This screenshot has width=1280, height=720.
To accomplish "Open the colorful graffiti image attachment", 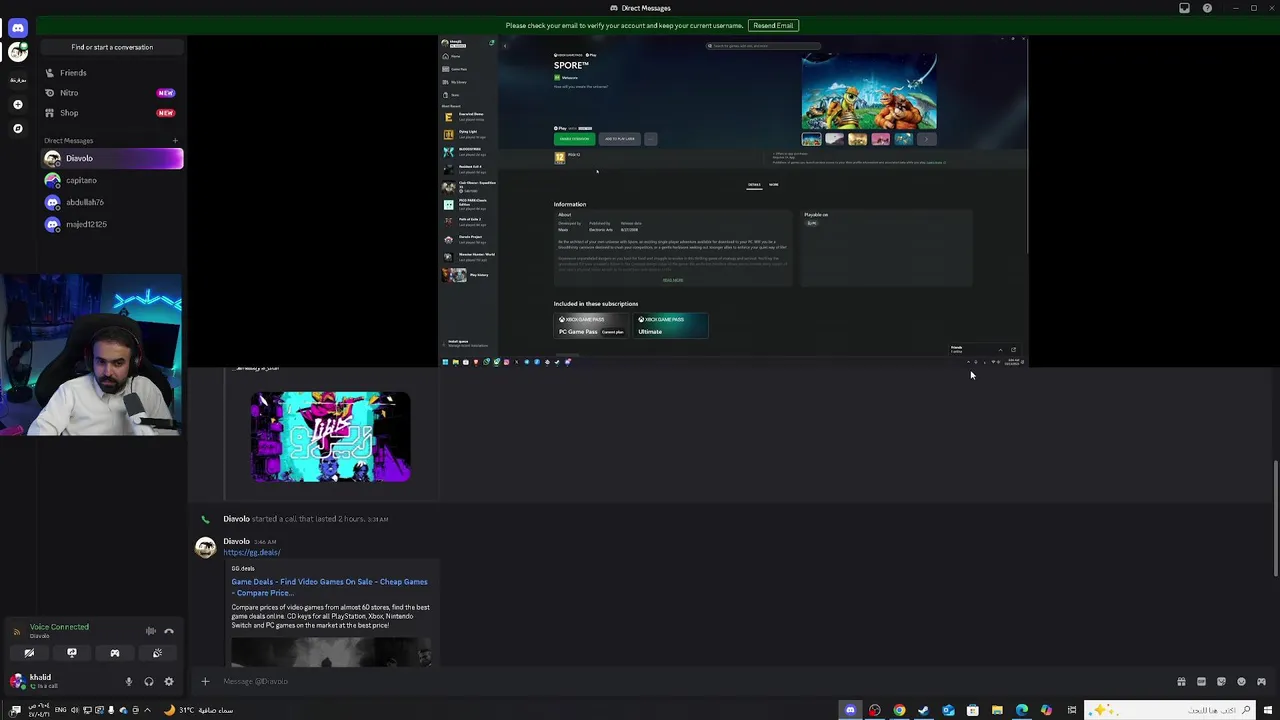I will (x=331, y=437).
